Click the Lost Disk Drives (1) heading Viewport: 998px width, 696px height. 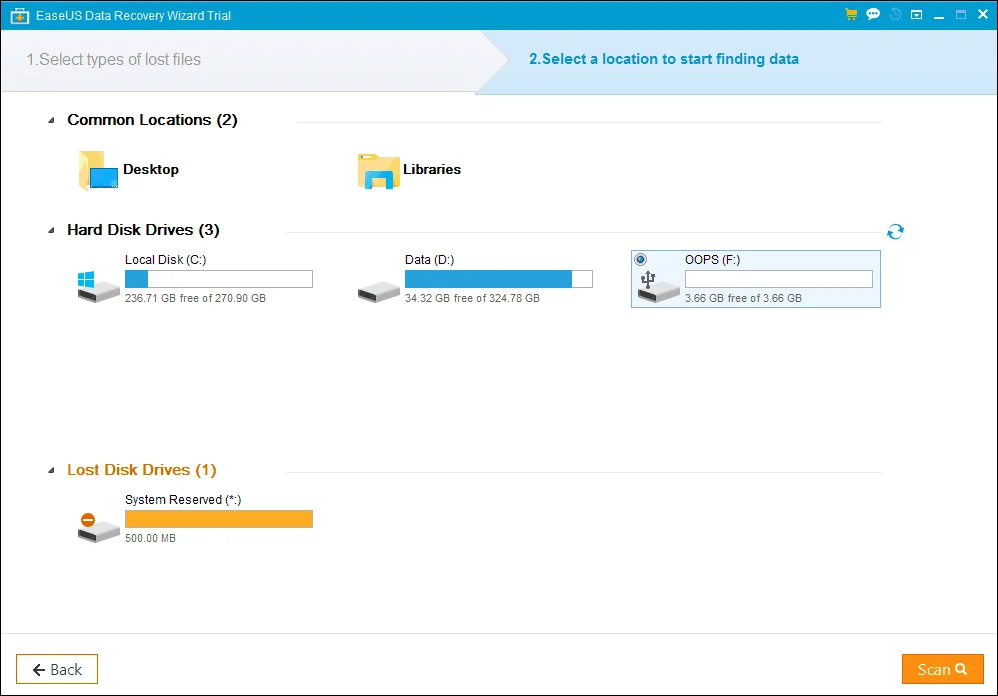tap(142, 470)
